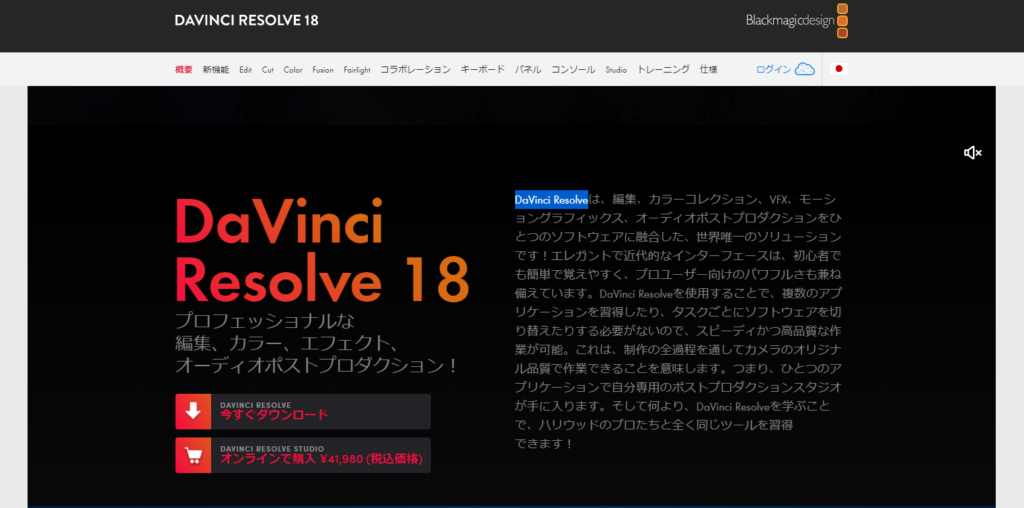
Task: Open the トレーニング tab
Action: click(663, 69)
